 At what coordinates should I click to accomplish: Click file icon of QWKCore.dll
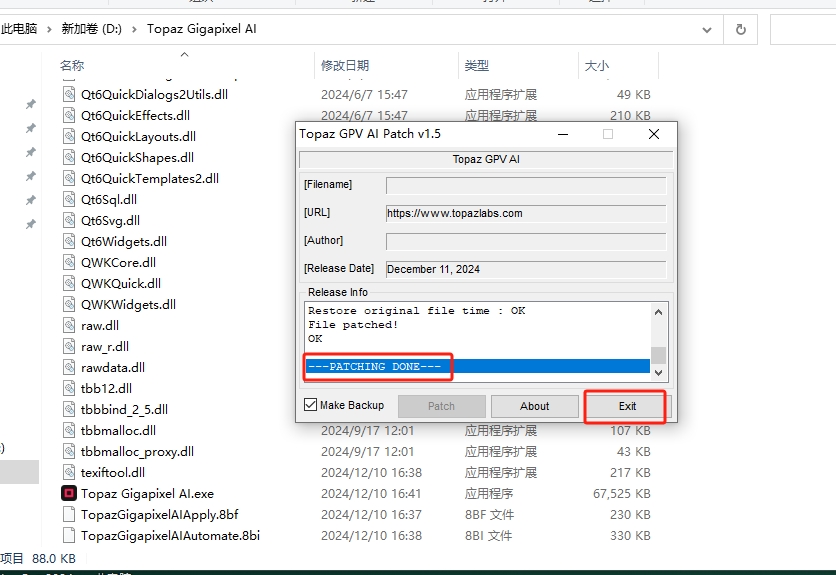[x=69, y=262]
